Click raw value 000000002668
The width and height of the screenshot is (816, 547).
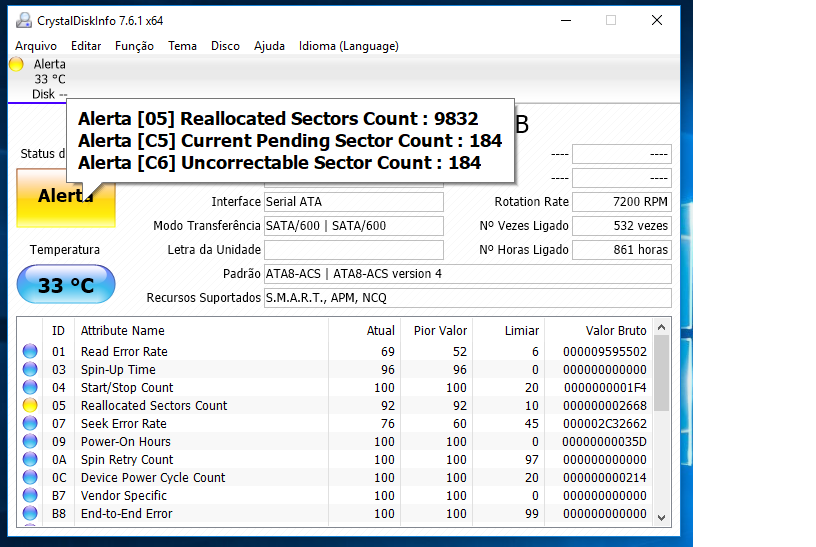(605, 405)
